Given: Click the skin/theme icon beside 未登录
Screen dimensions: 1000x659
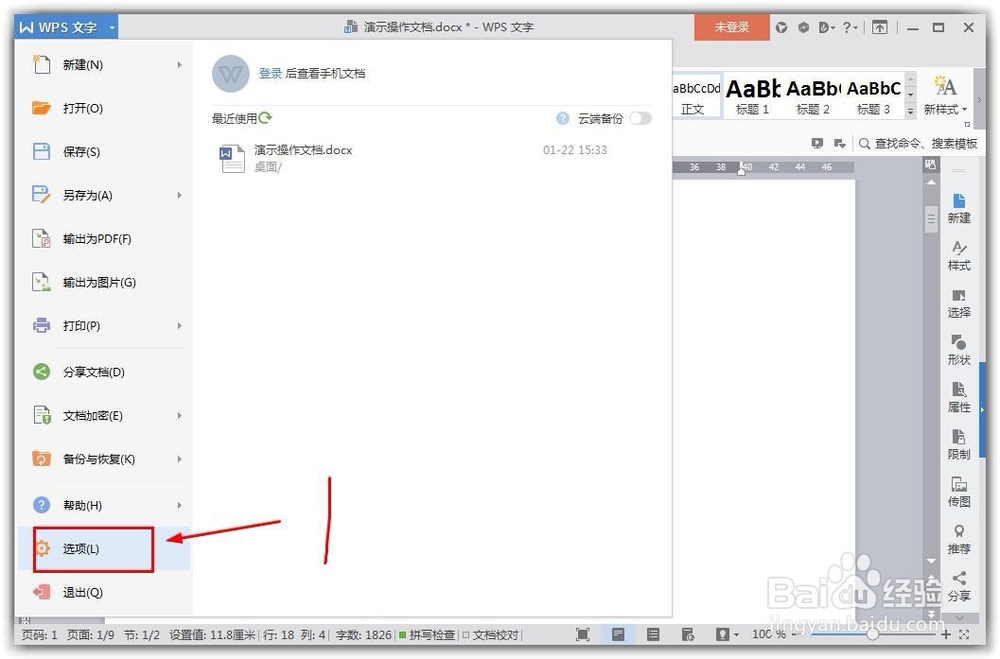Looking at the screenshot, I should (781, 27).
